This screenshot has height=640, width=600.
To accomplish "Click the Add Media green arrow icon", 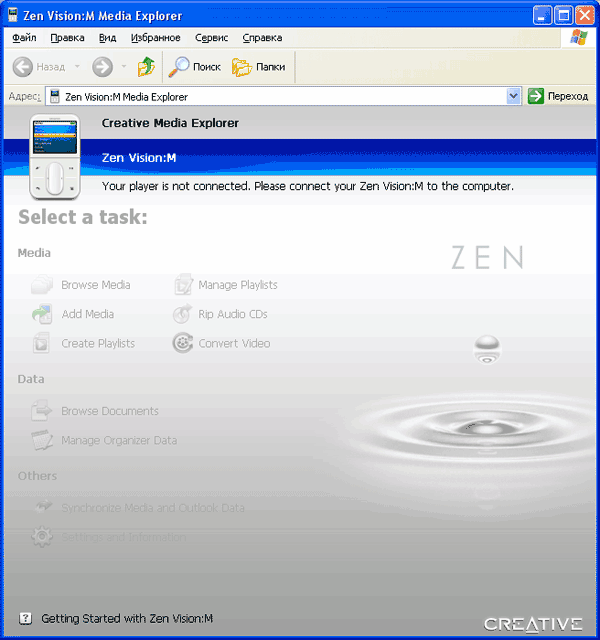I will coord(42,314).
